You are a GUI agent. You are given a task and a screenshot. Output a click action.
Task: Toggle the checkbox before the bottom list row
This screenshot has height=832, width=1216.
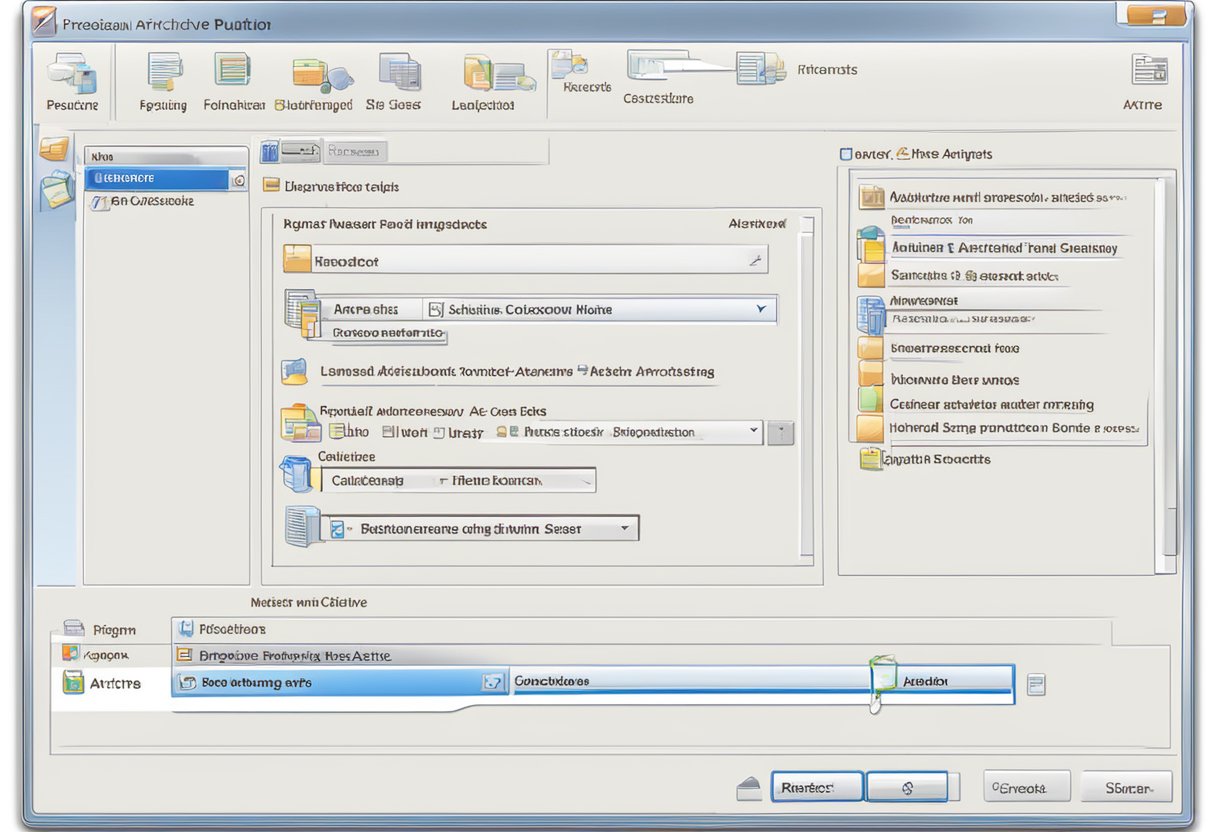(187, 681)
